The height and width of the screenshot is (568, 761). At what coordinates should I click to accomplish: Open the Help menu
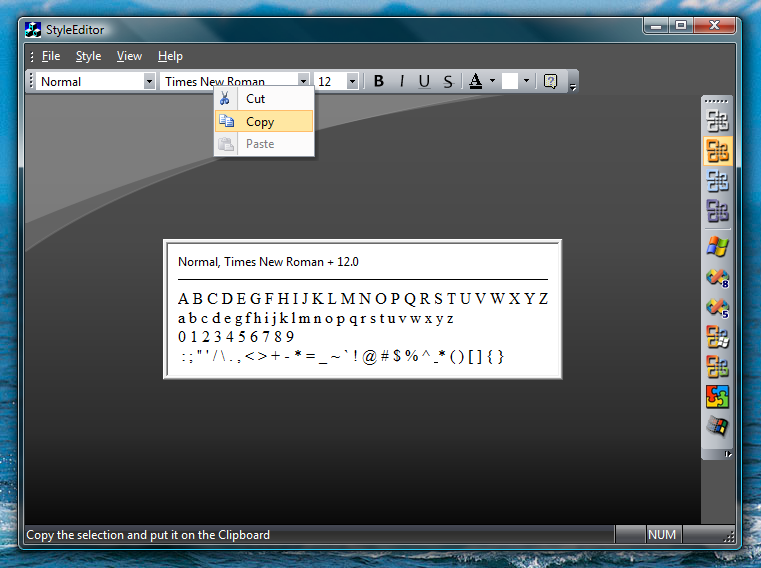click(x=170, y=56)
